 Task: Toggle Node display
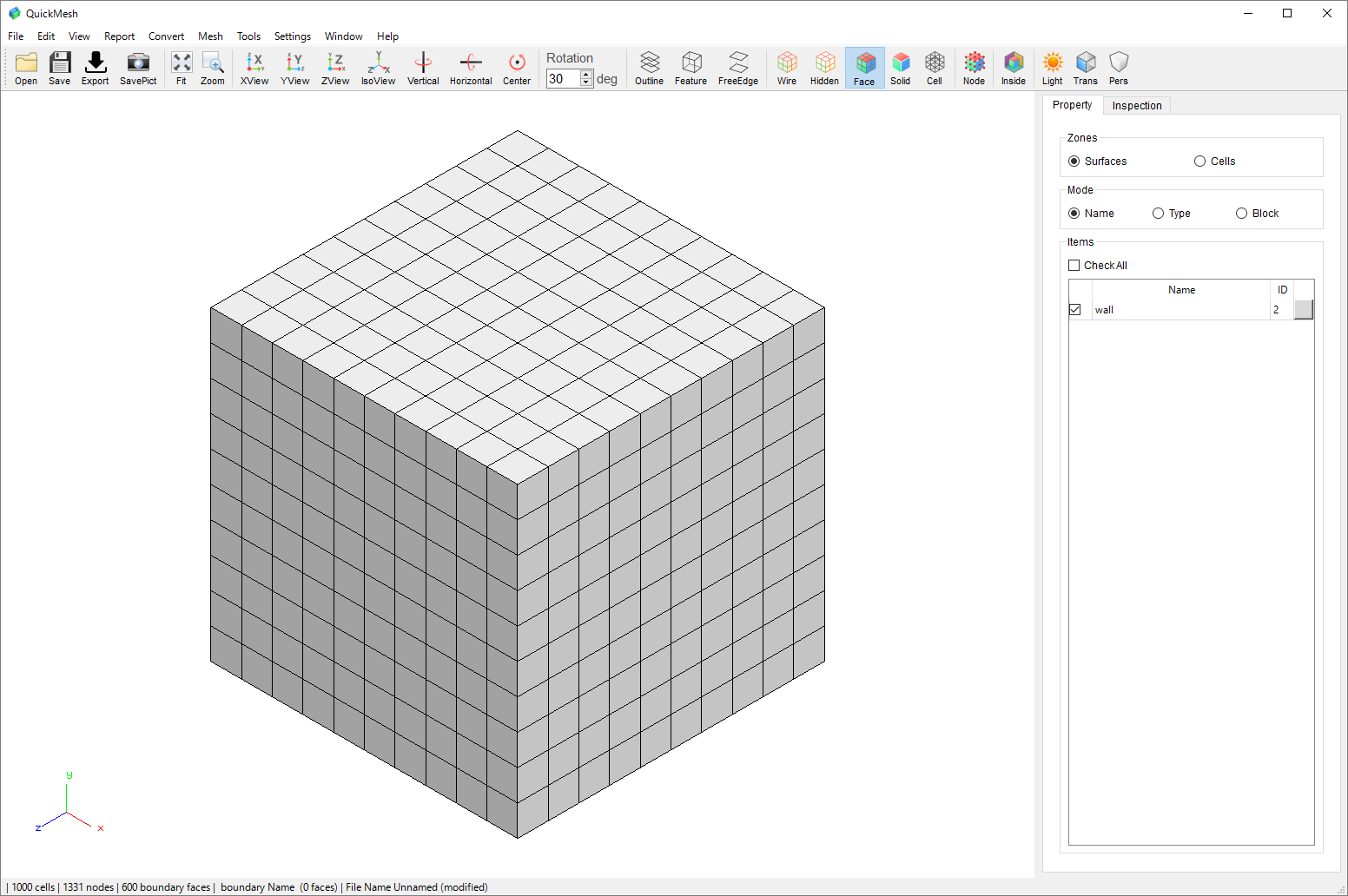(975, 68)
